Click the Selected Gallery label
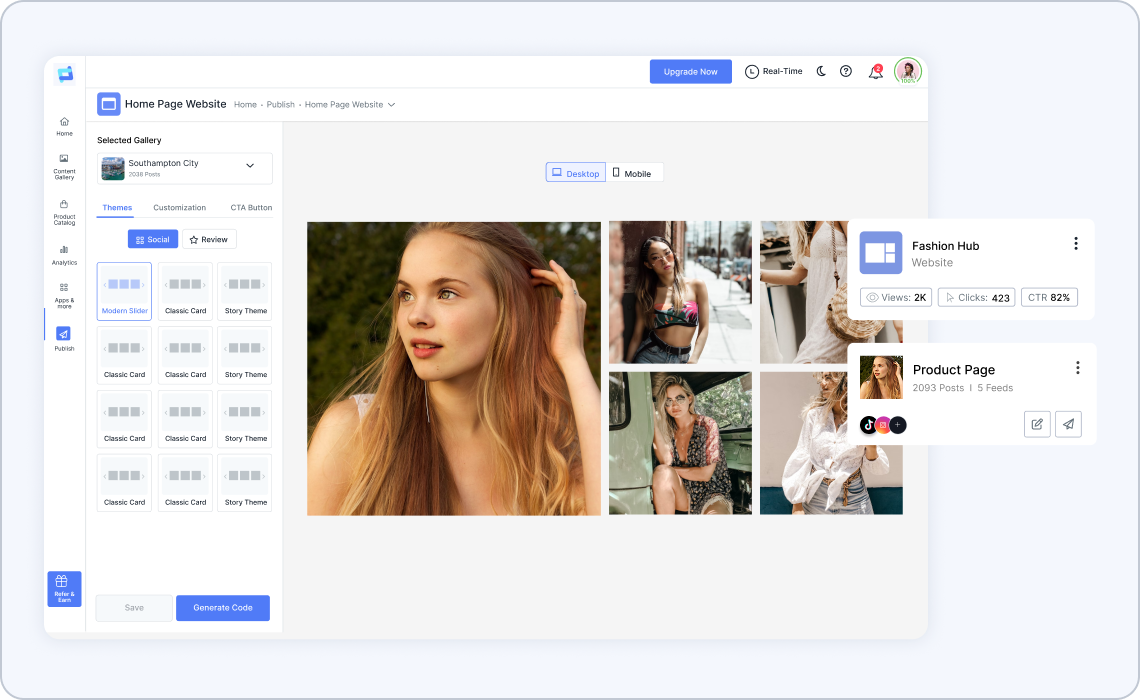The image size is (1140, 700). pyautogui.click(x=129, y=140)
